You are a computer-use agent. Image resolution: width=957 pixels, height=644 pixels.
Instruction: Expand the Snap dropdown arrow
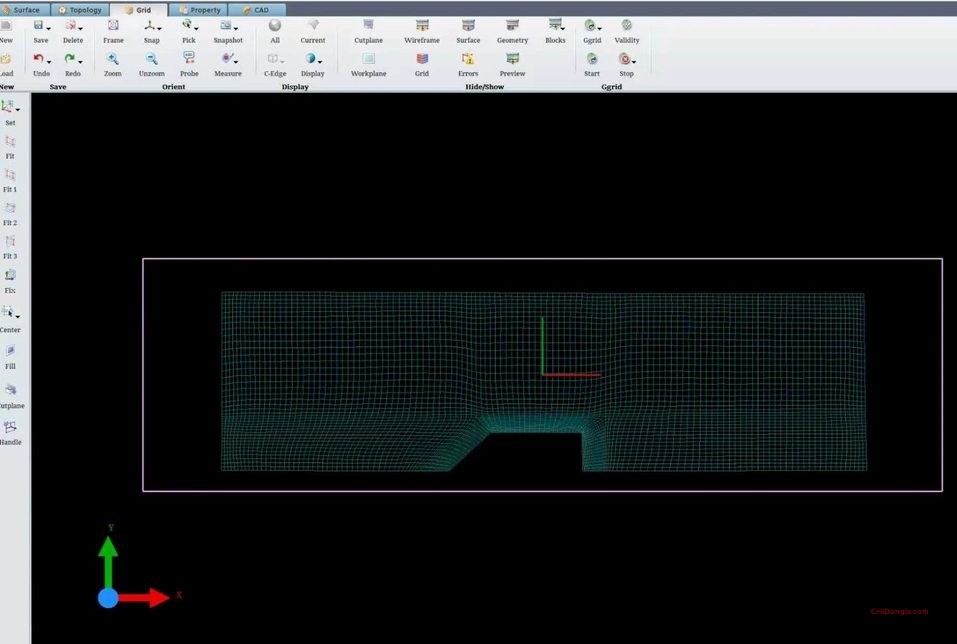[x=159, y=28]
